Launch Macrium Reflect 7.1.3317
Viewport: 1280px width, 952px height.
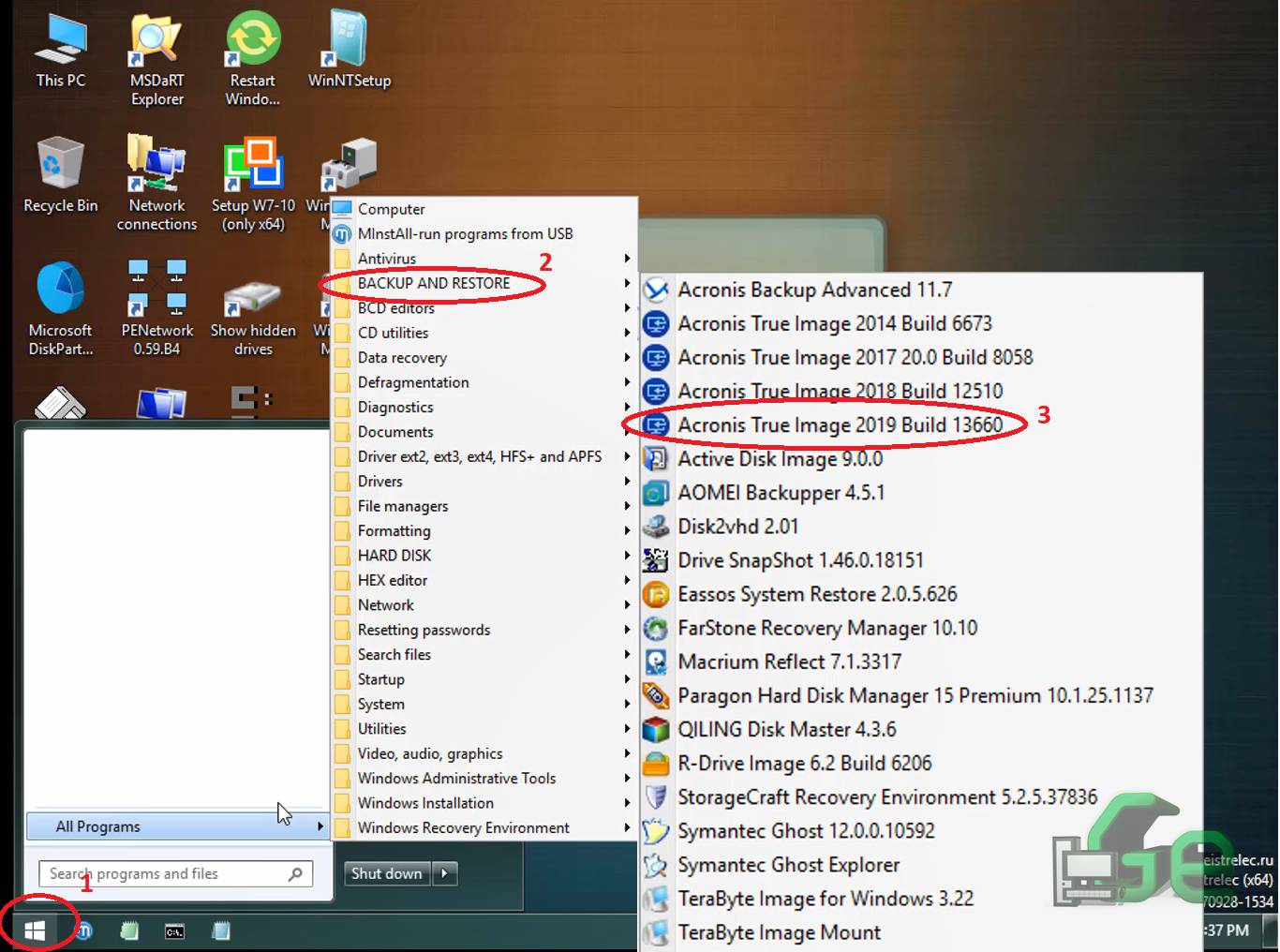point(920,662)
